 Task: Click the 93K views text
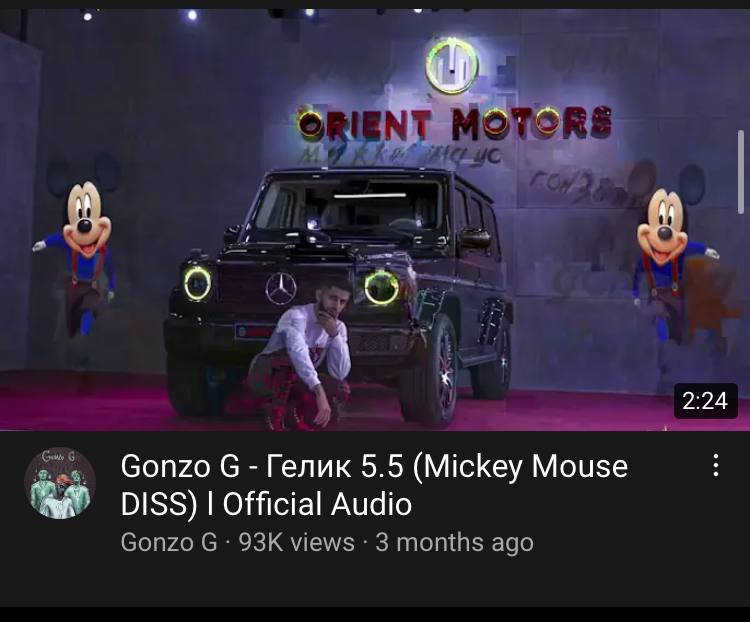(297, 542)
